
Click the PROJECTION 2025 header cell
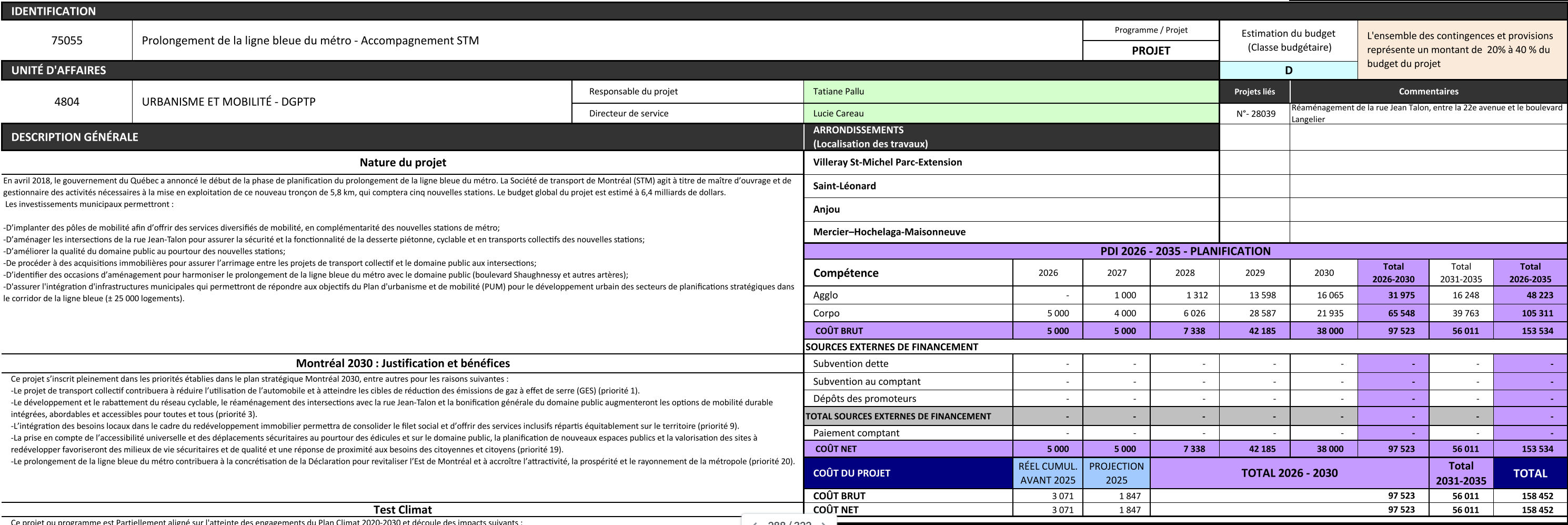coord(1115,473)
